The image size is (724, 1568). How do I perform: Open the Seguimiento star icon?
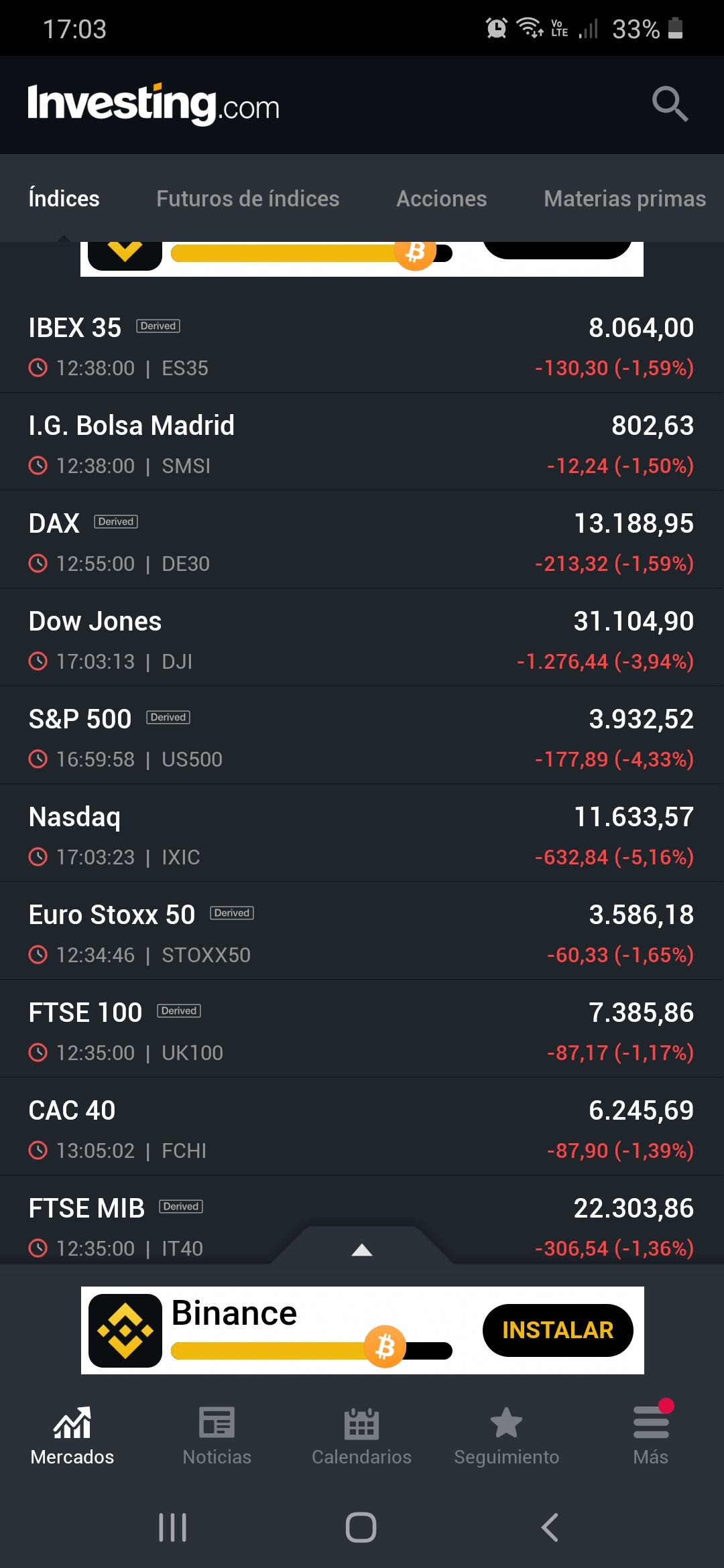[506, 1422]
